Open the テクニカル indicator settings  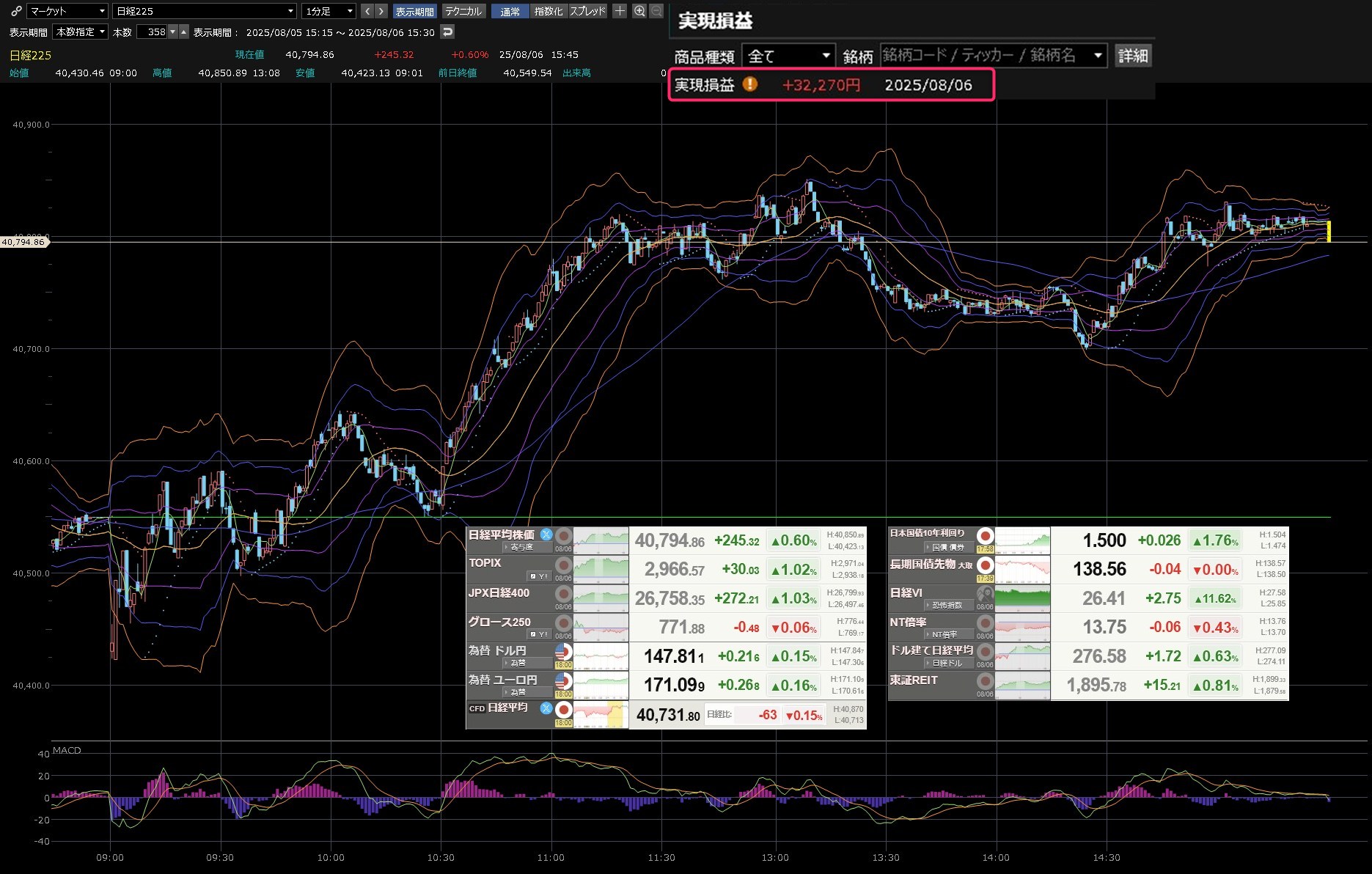(463, 11)
